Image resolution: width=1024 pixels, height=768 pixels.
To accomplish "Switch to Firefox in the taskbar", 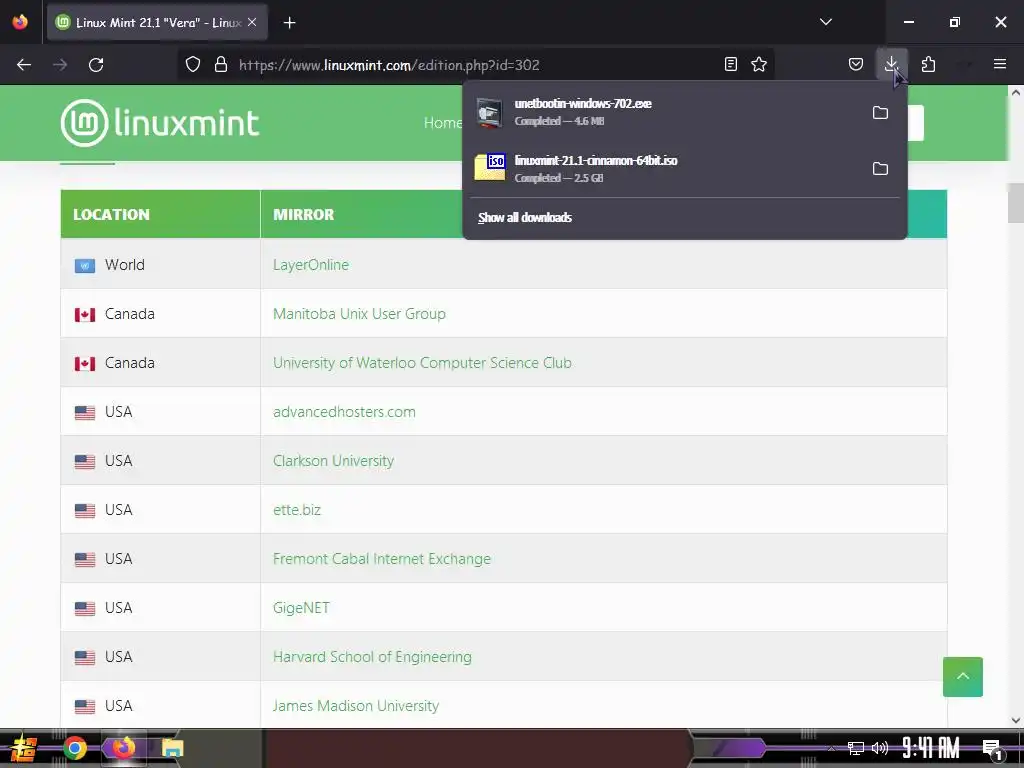I will (123, 748).
